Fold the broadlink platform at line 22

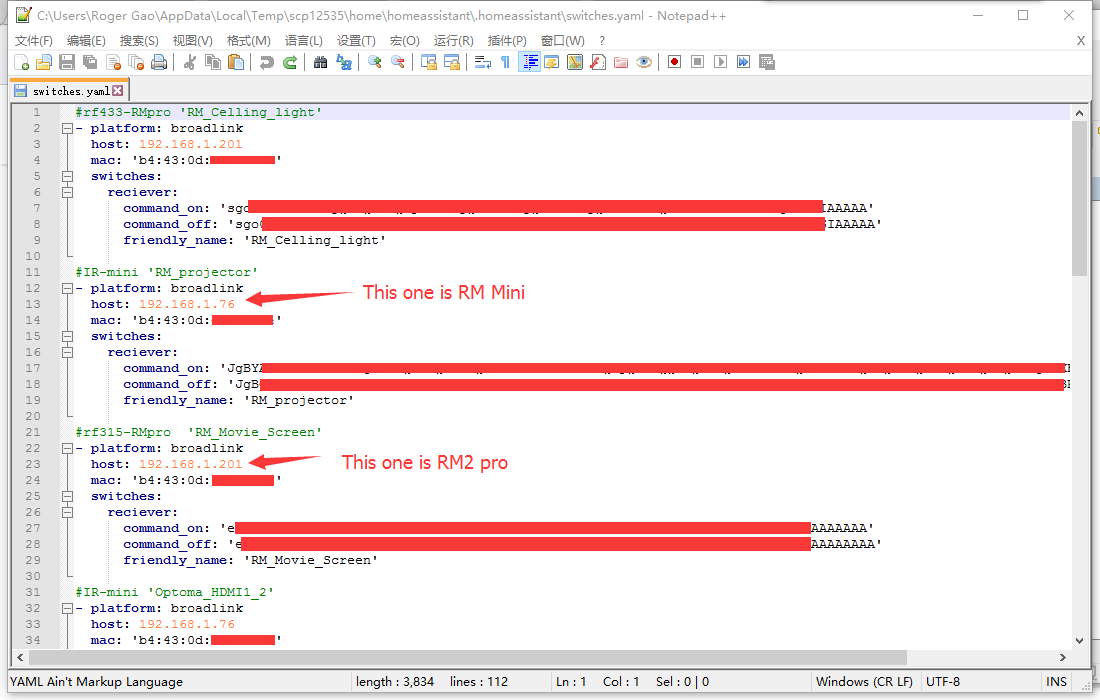[x=66, y=448]
